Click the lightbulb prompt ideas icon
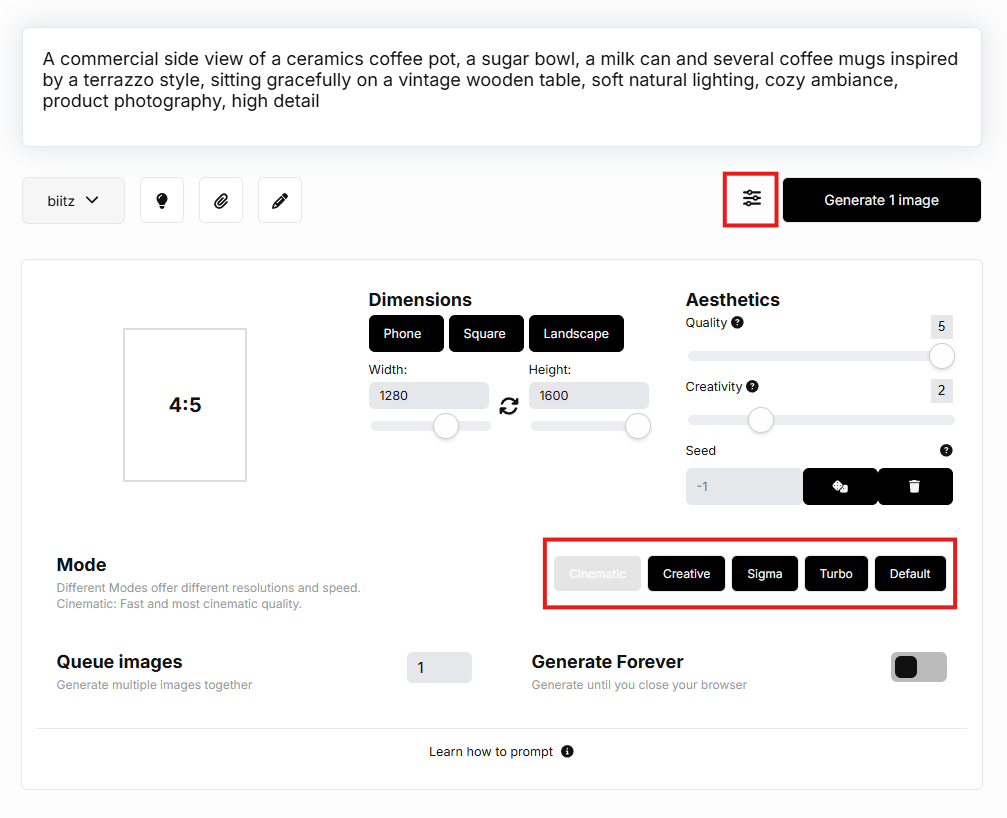Image resolution: width=1007 pixels, height=818 pixels. [162, 200]
